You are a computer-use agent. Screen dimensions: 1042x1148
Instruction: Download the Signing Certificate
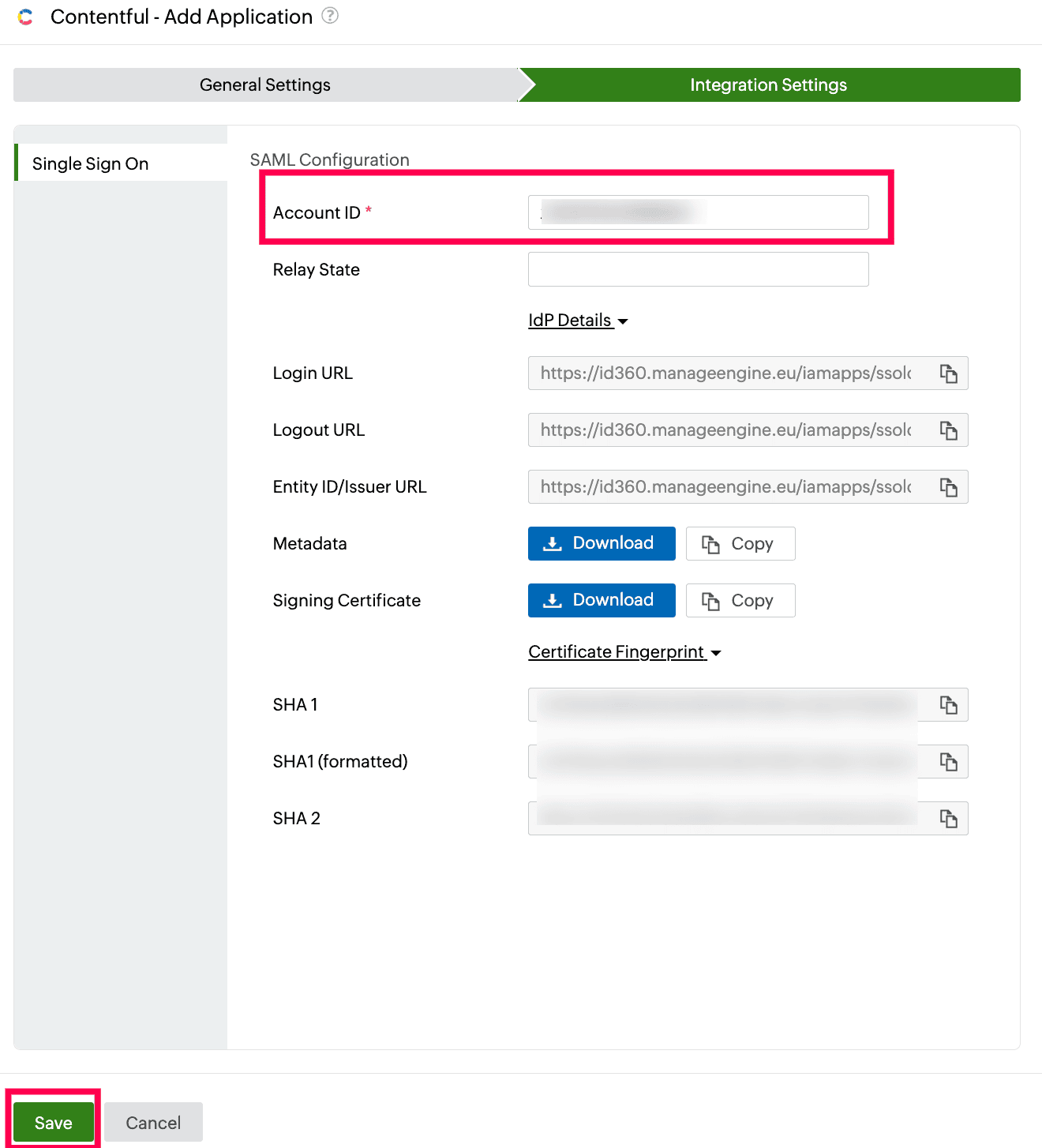pyautogui.click(x=602, y=600)
